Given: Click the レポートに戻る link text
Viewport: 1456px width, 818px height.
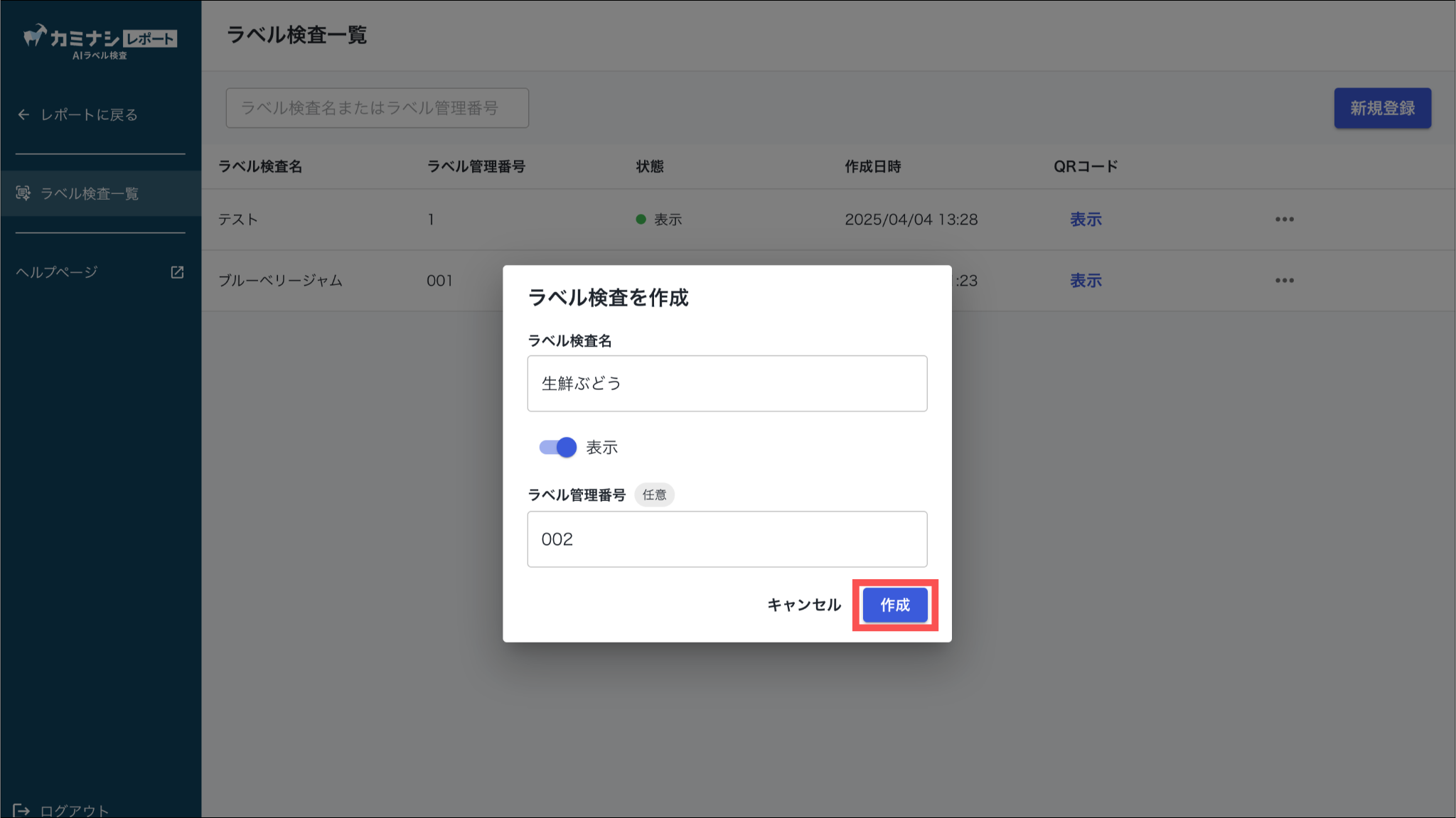Looking at the screenshot, I should 89,114.
